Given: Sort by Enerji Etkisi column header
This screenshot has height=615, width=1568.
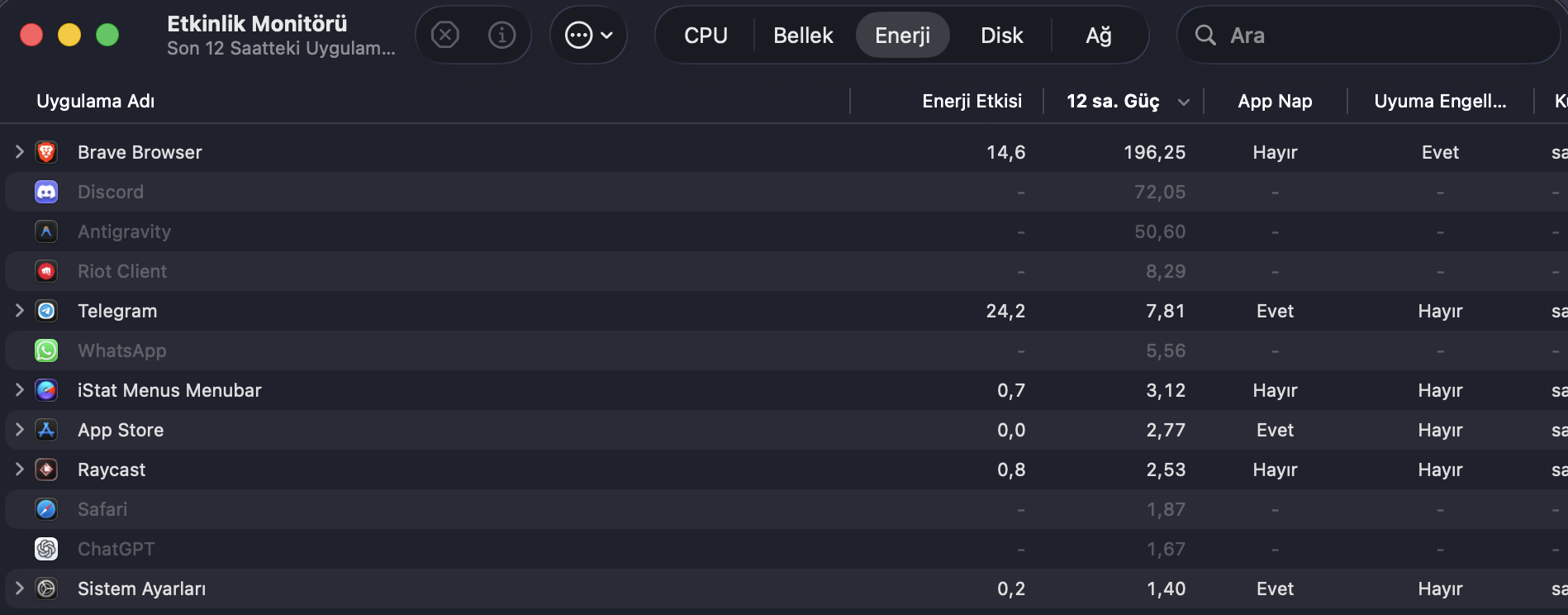Looking at the screenshot, I should tap(972, 101).
